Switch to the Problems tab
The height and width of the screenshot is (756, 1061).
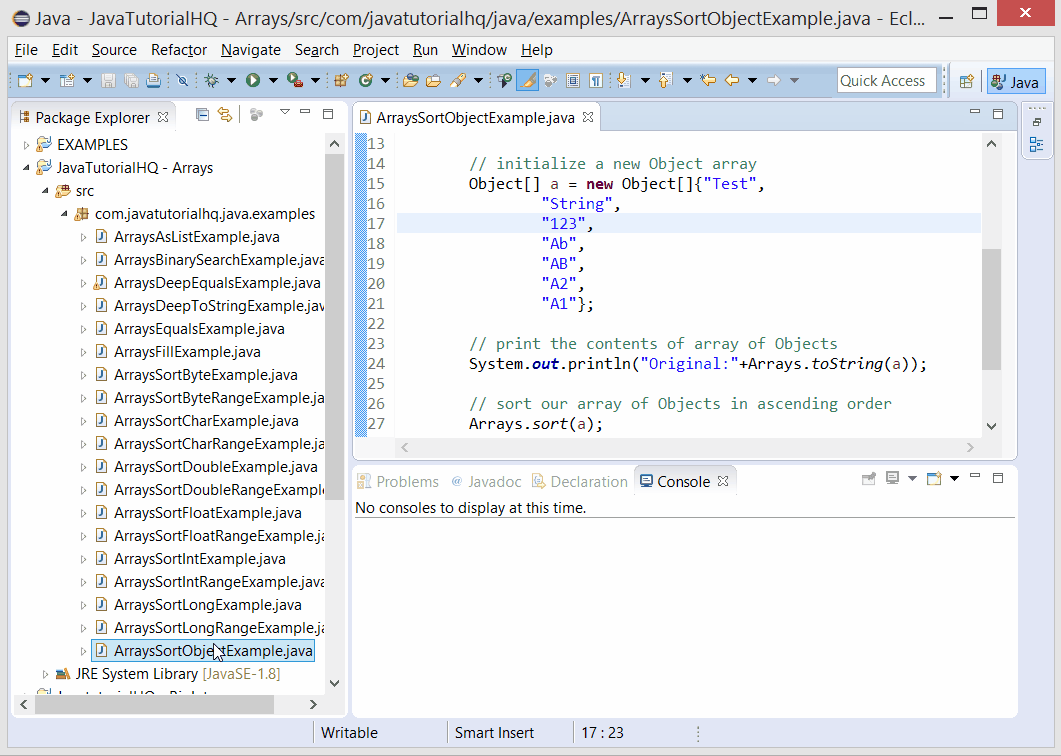point(398,481)
